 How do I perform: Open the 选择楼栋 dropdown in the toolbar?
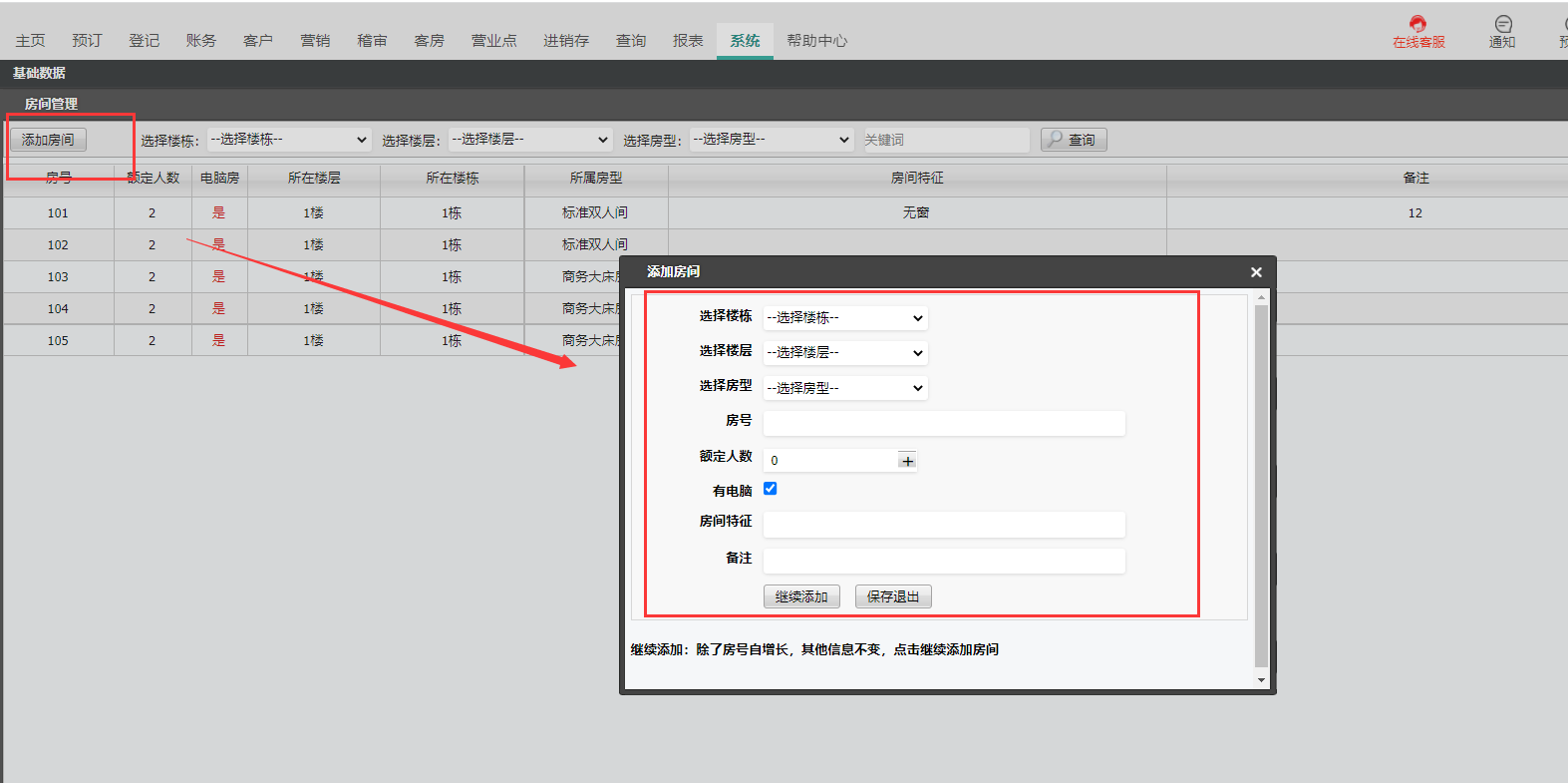pyautogui.click(x=290, y=140)
